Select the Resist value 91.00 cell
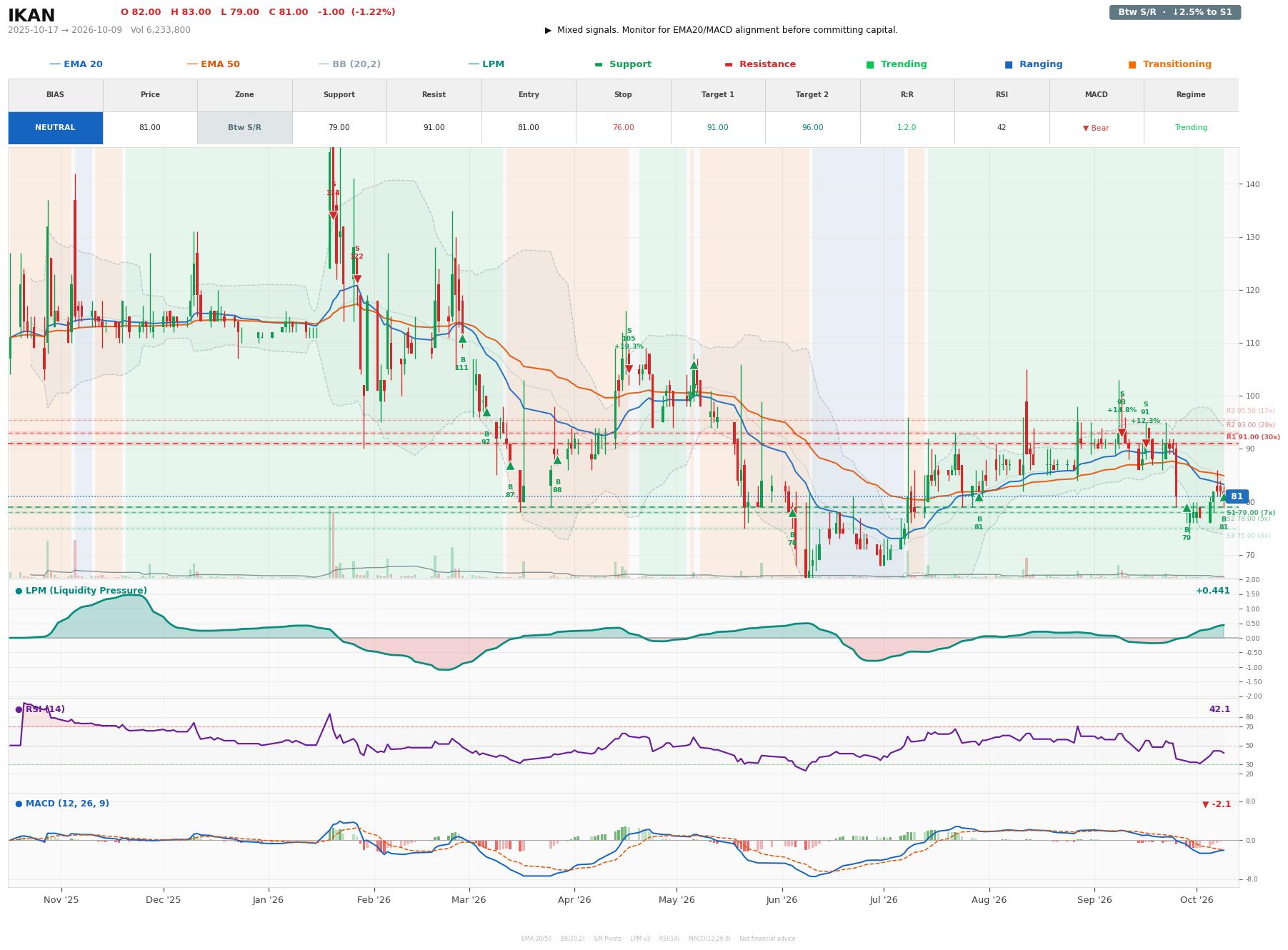Screen dimensions: 1288x950 tap(434, 128)
